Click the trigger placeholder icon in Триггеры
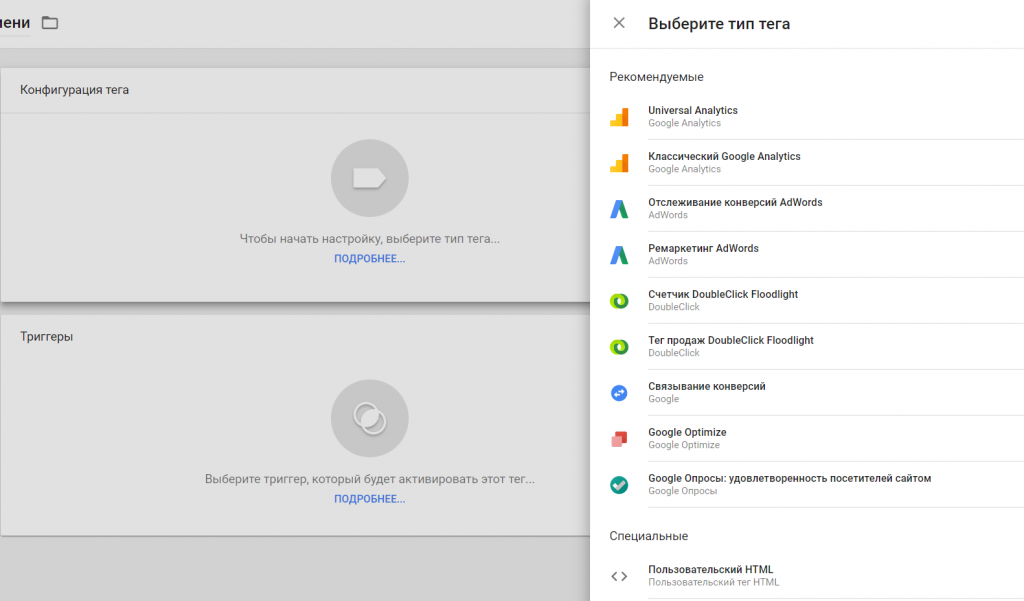This screenshot has width=1024, height=601. 370,418
